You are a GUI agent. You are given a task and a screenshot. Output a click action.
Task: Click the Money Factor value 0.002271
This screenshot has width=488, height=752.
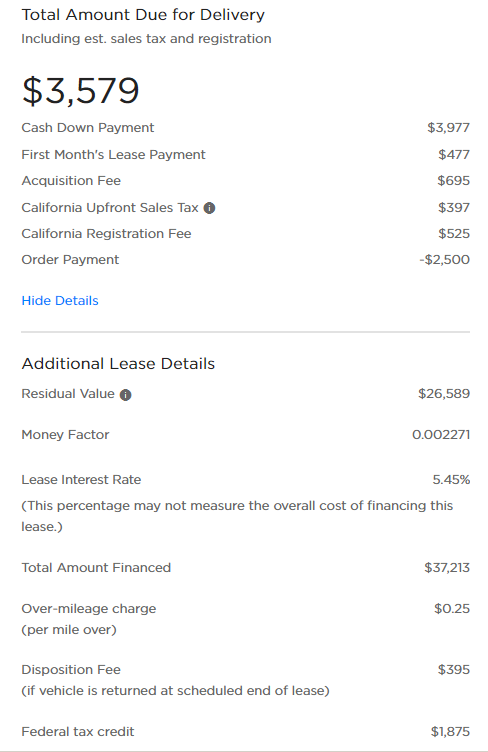click(x=441, y=435)
